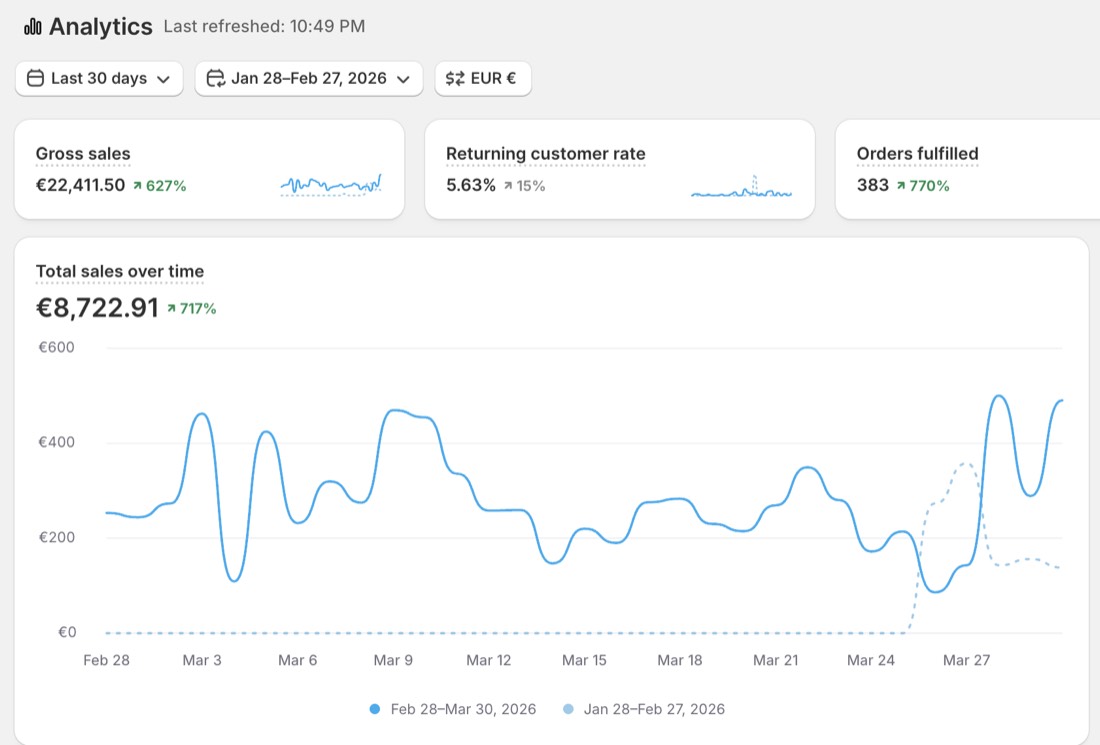The height and width of the screenshot is (745, 1100).
Task: Click the €200 y-axis label
Action: point(56,537)
